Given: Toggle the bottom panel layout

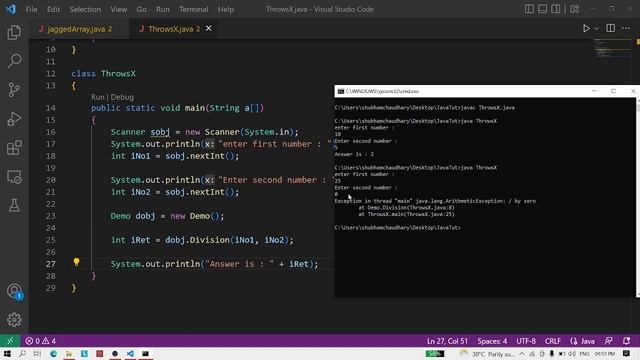Looking at the screenshot, I should click(x=542, y=9).
